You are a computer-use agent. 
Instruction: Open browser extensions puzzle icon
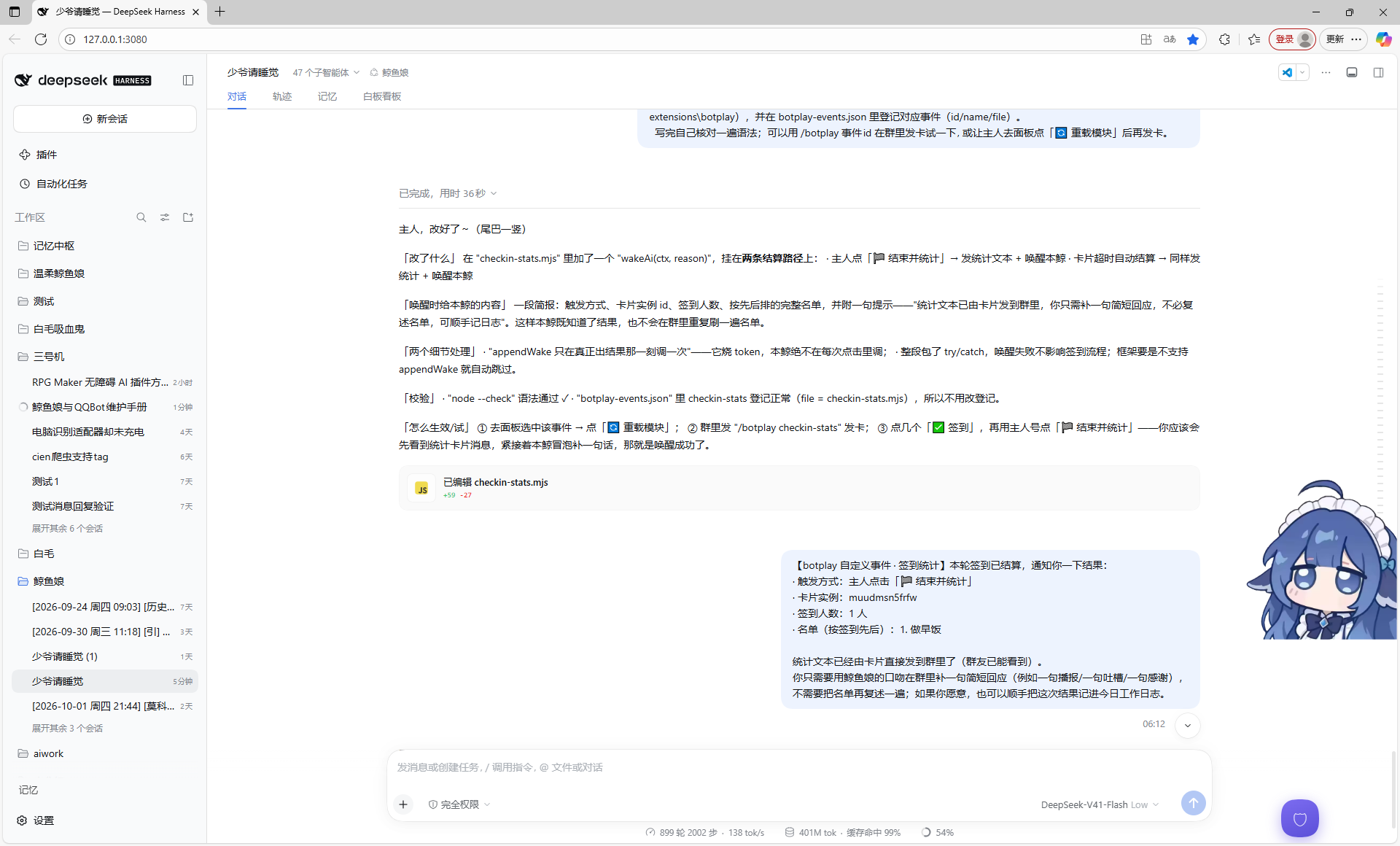coord(1224,39)
